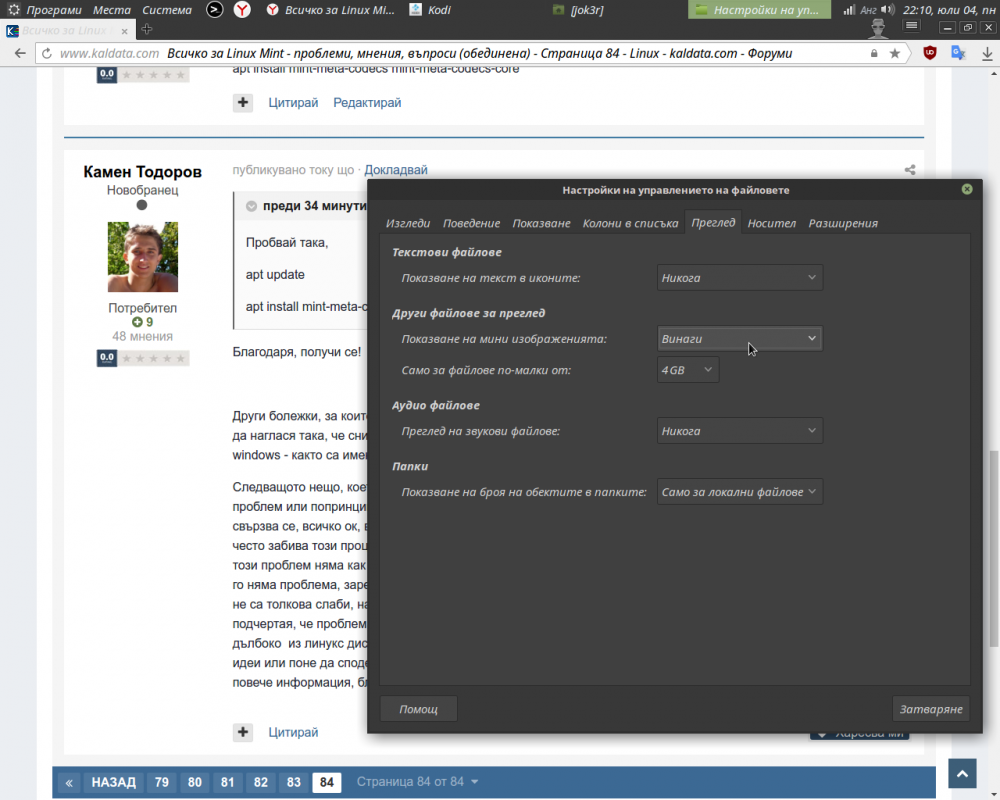The height and width of the screenshot is (800, 1000).
Task: Click the page lock security icon
Action: click(x=874, y=54)
